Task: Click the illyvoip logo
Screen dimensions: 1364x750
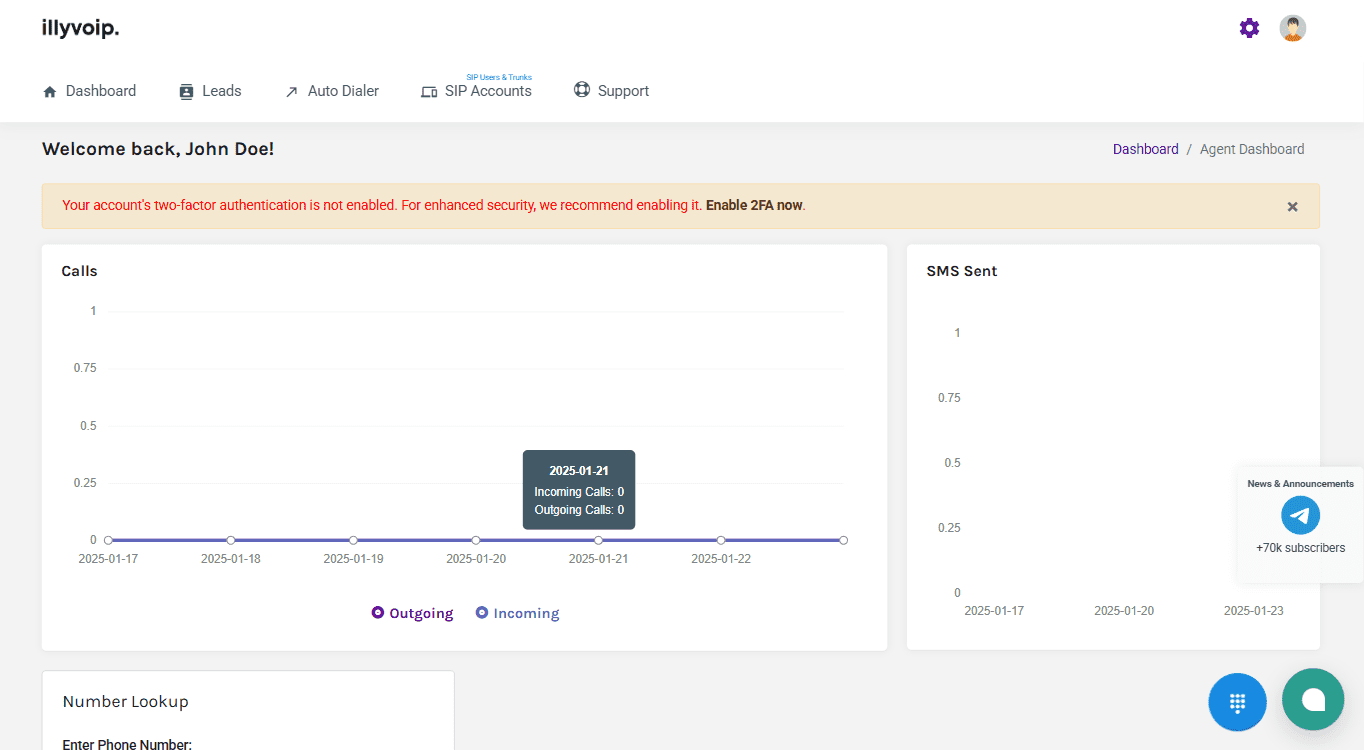Action: (x=80, y=28)
